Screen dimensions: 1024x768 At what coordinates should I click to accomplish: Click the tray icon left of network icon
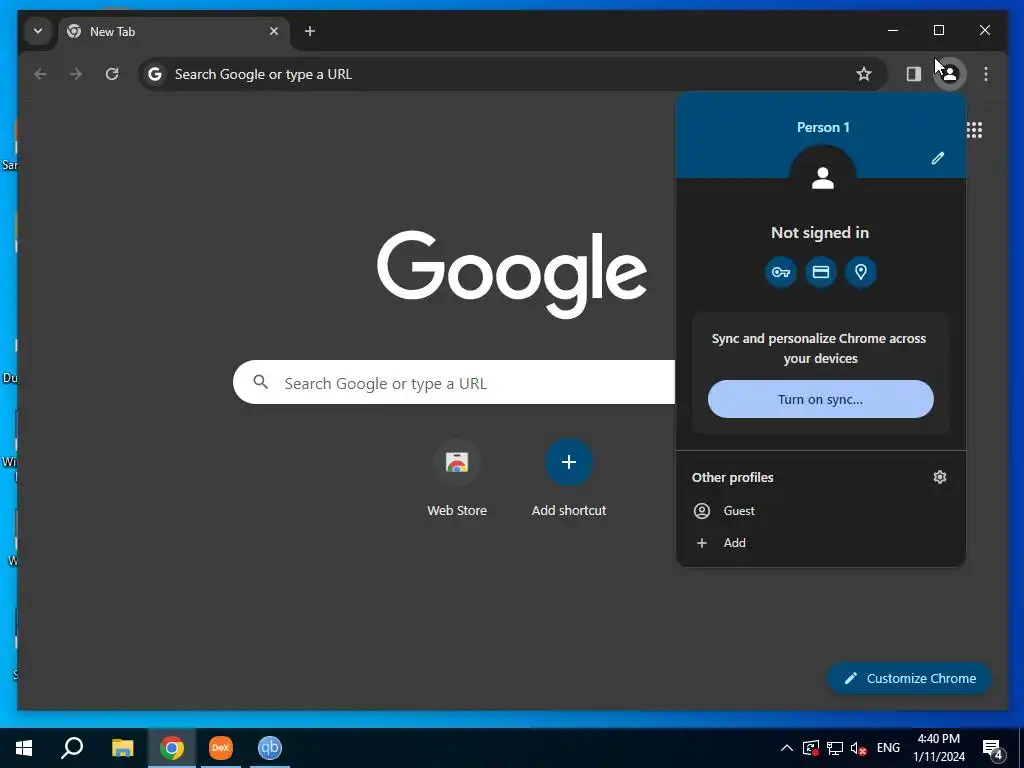pos(810,748)
